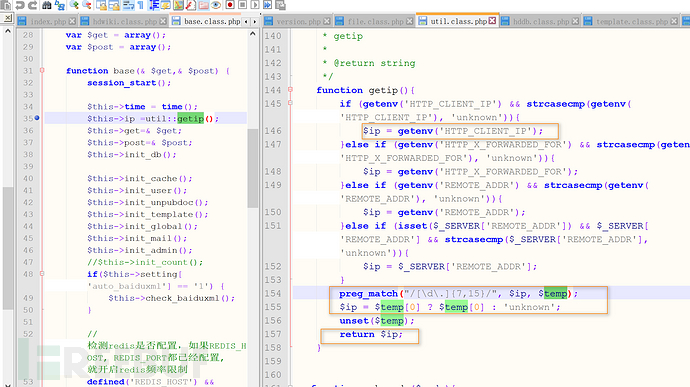Screen dimensions: 690x387
Task: Collapse function getip fold at line 144
Action: click(x=290, y=90)
